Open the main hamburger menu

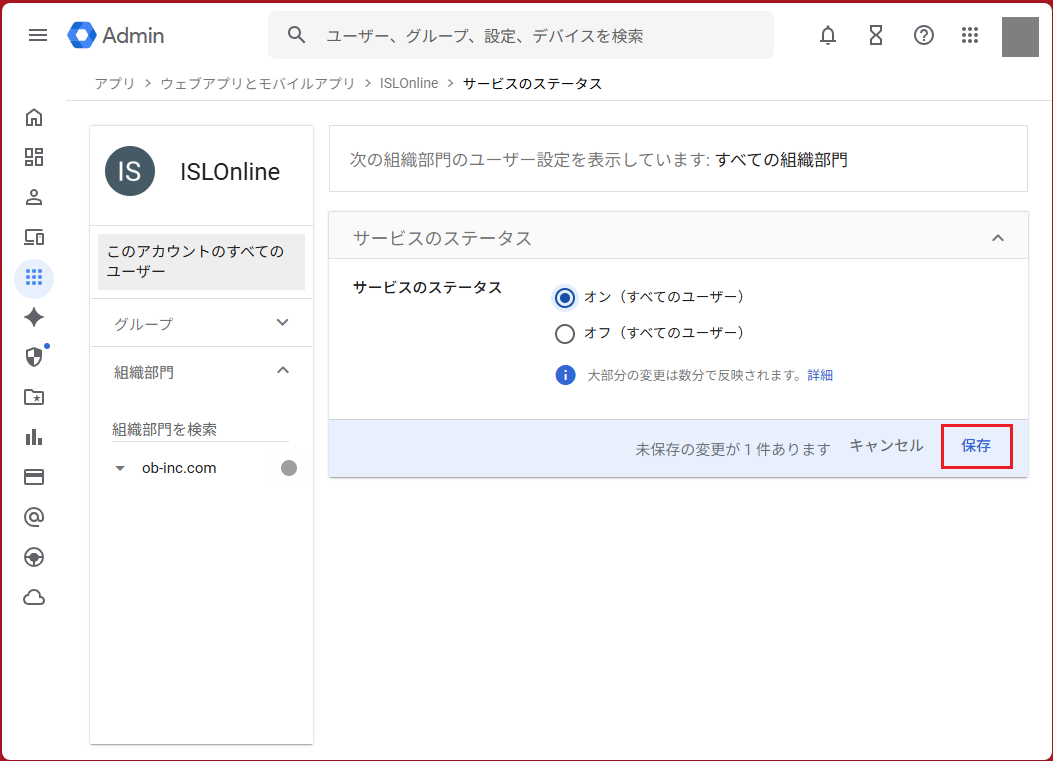38,35
